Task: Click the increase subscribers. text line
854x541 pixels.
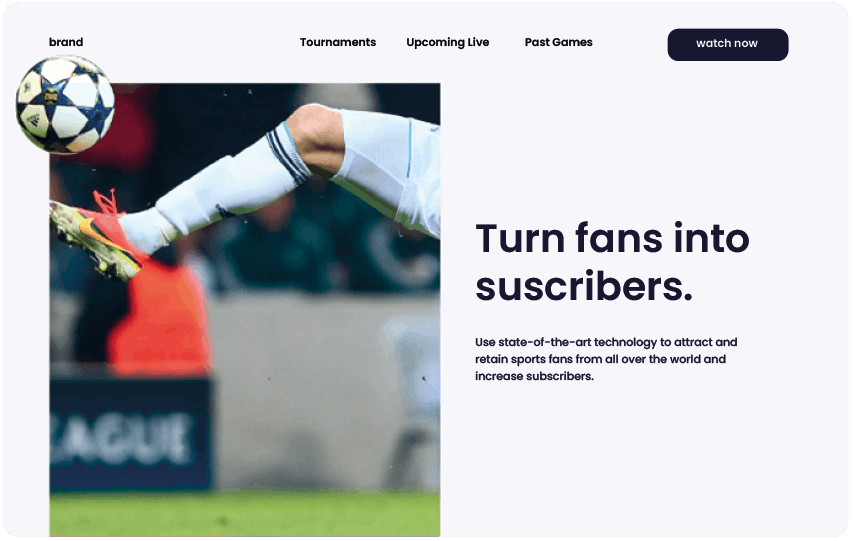Action: point(534,376)
